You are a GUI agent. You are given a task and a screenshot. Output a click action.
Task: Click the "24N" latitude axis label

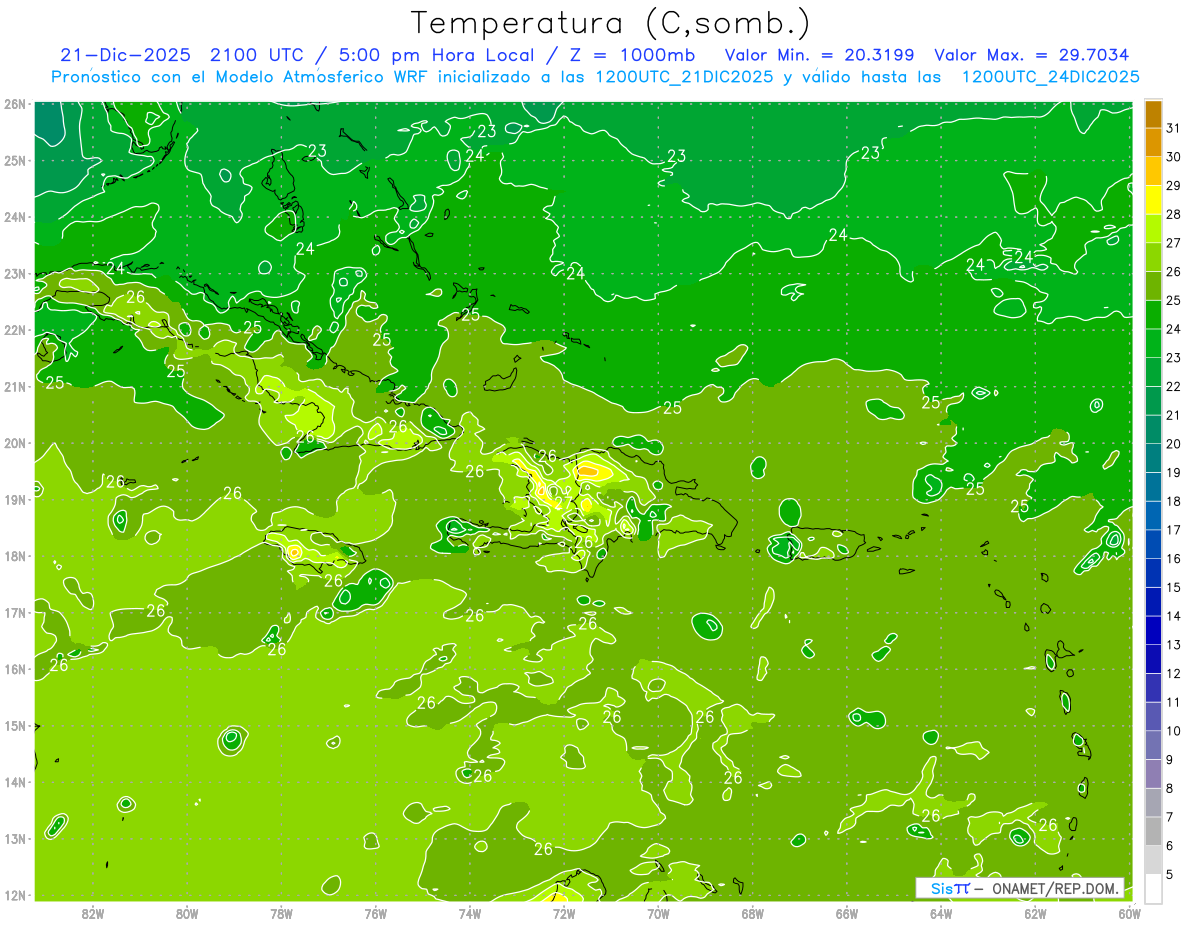pos(15,217)
